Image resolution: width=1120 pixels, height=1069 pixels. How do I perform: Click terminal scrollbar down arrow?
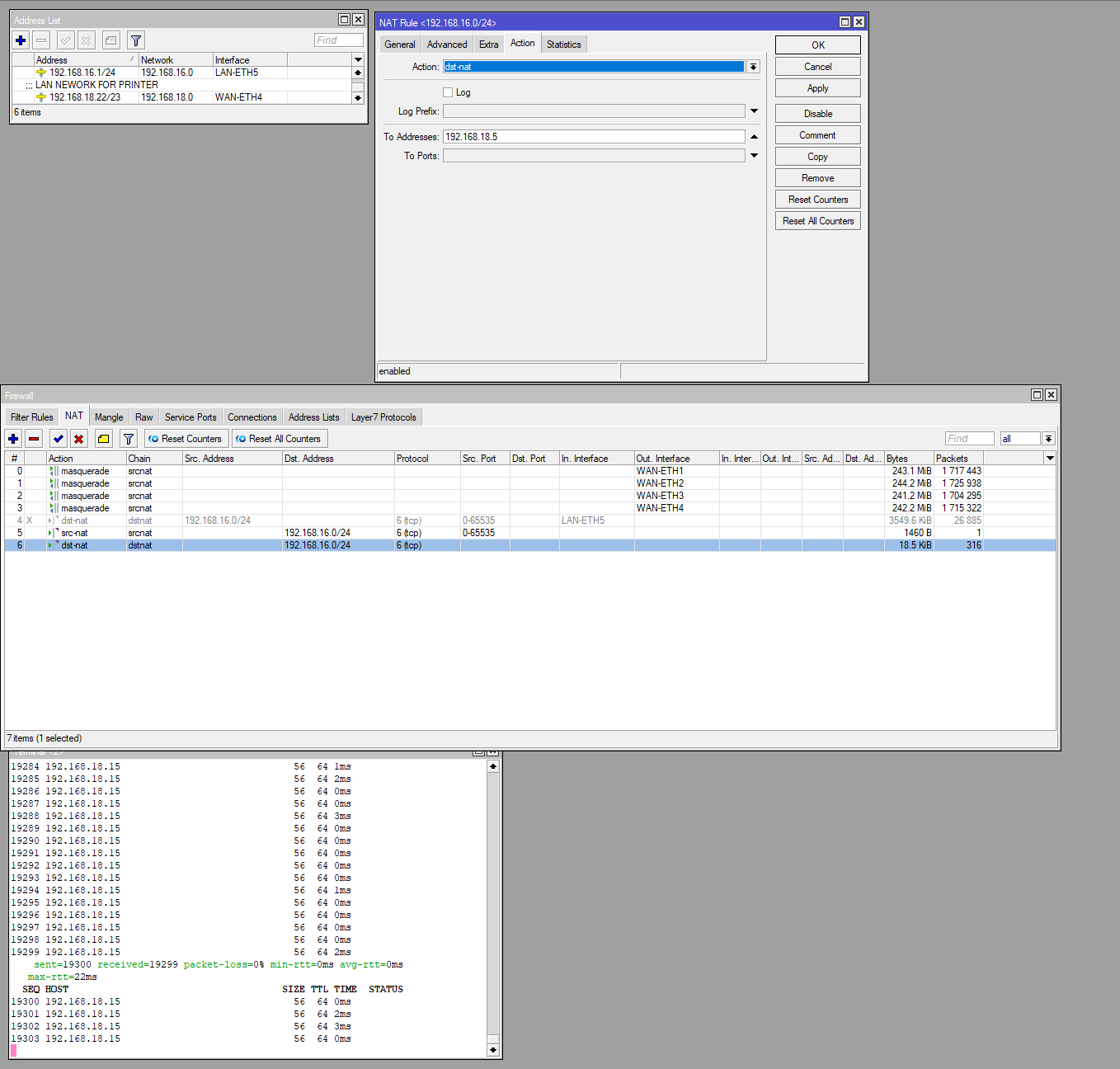point(493,1050)
